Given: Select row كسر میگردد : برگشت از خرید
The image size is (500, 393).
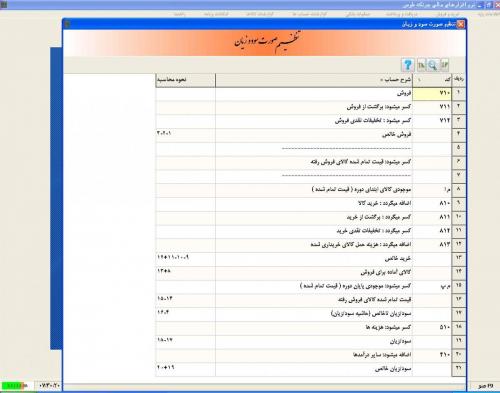Looking at the screenshot, I should [314, 217].
